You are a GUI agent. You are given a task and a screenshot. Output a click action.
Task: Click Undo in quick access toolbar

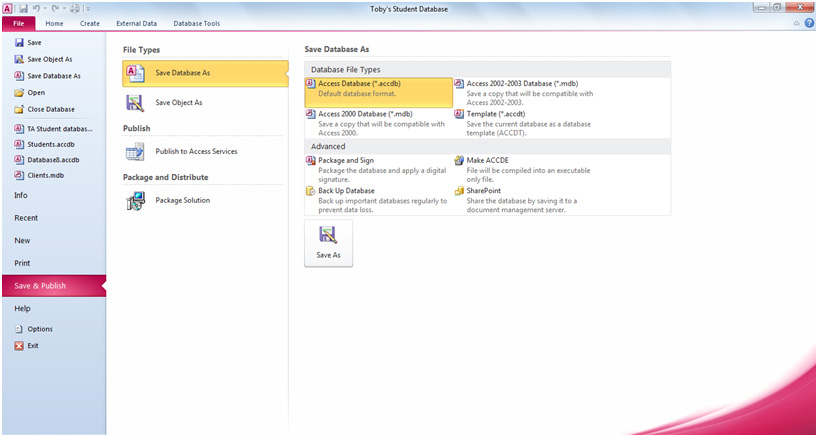tap(37, 9)
